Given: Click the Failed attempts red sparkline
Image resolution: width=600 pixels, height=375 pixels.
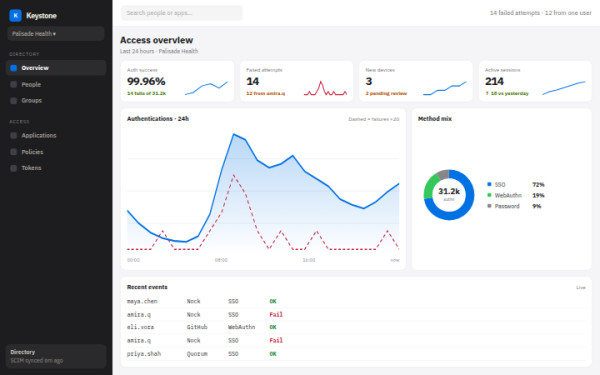Looking at the screenshot, I should (326, 88).
